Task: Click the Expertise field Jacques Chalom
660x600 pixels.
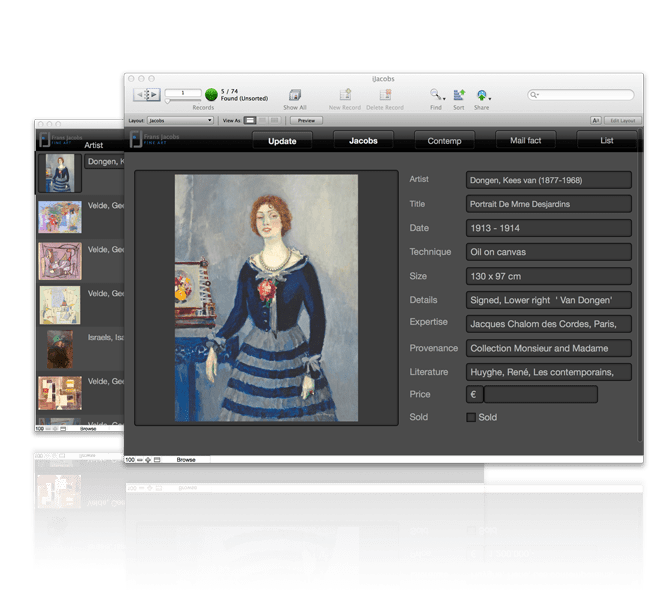Action: [x=548, y=324]
